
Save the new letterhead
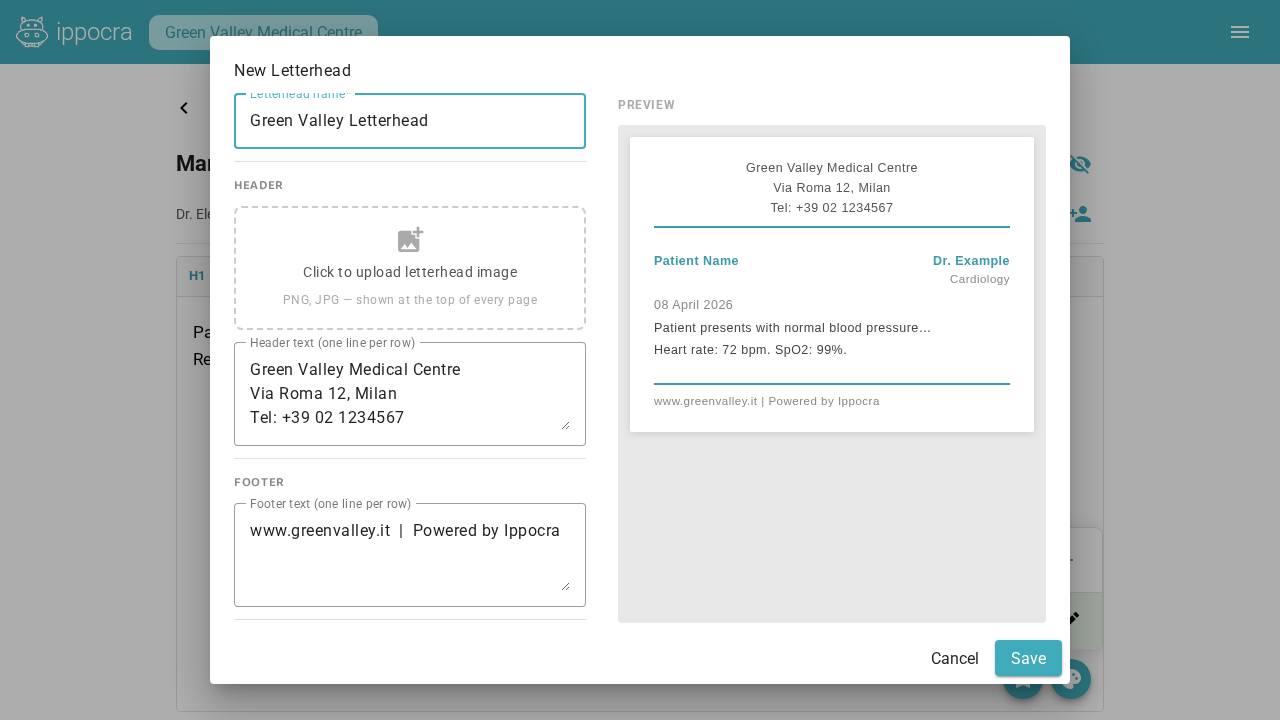1028,658
